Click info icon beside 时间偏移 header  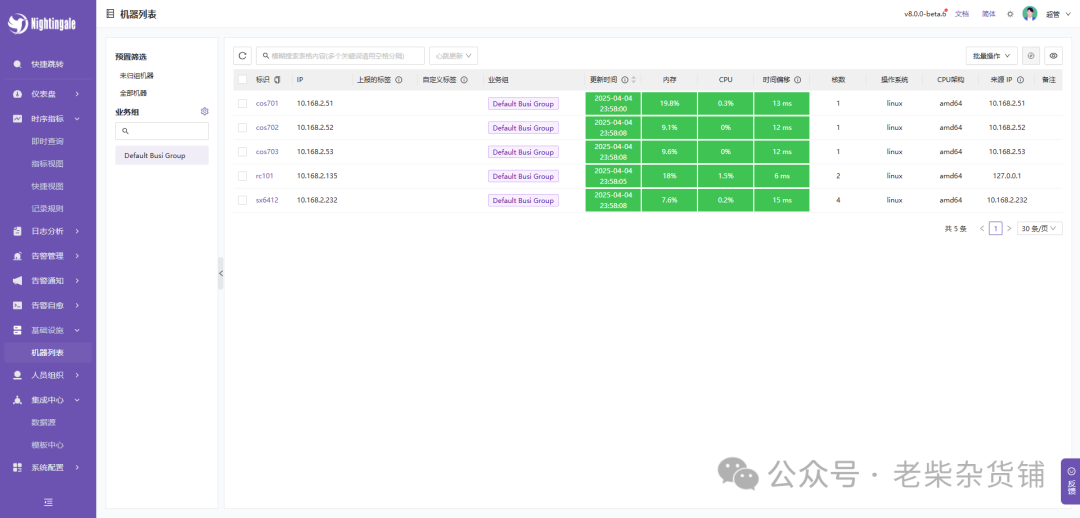[x=798, y=80]
